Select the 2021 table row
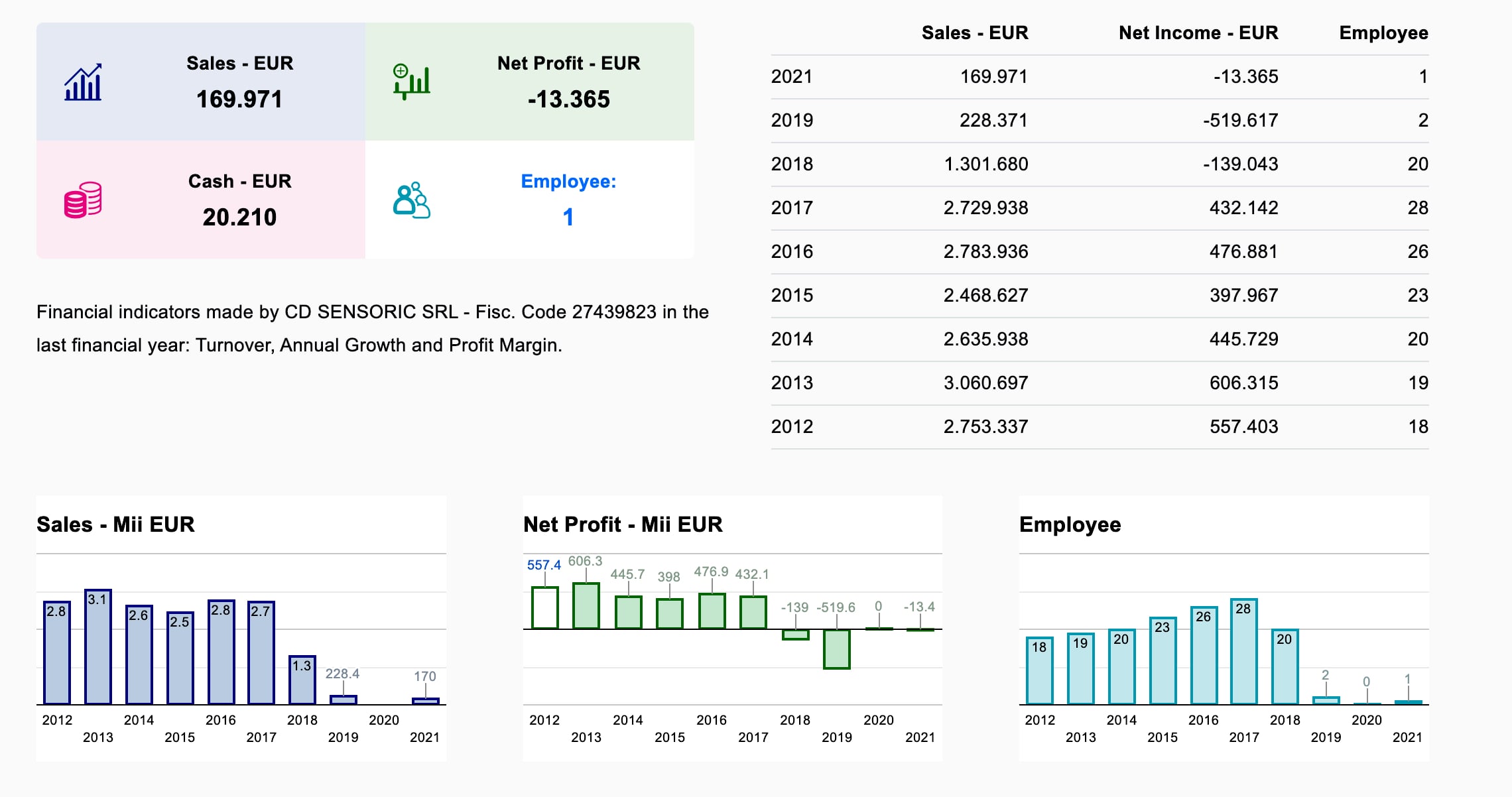This screenshot has width=1512, height=797. pyautogui.click(x=1100, y=77)
